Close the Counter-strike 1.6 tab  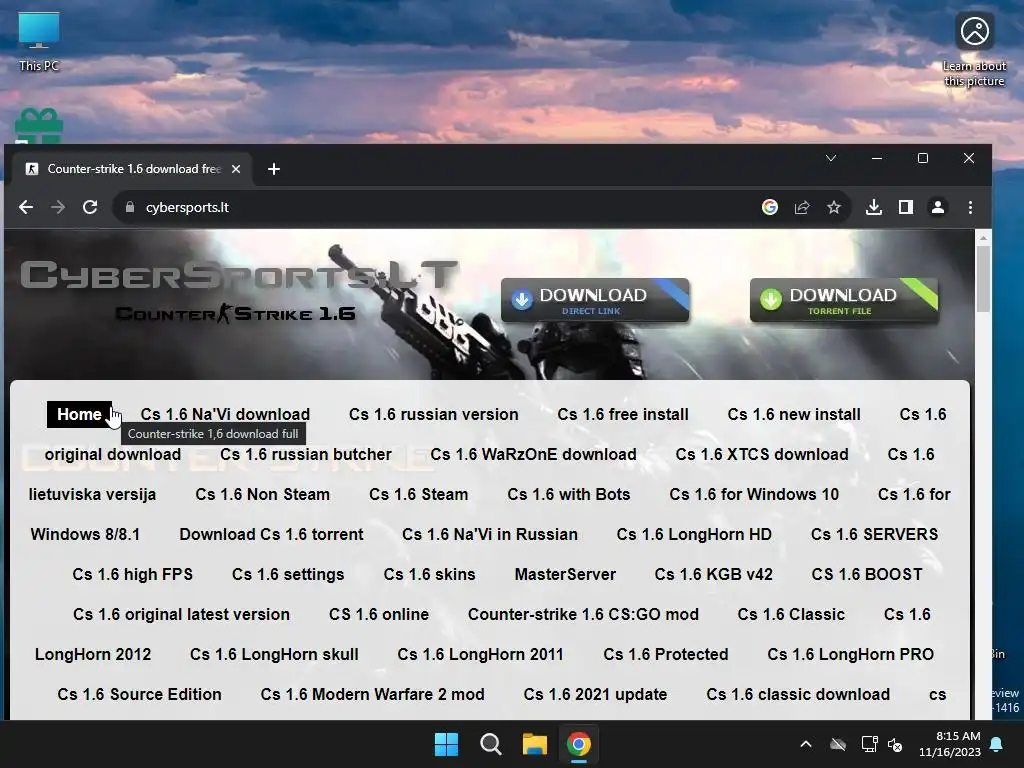pos(236,169)
